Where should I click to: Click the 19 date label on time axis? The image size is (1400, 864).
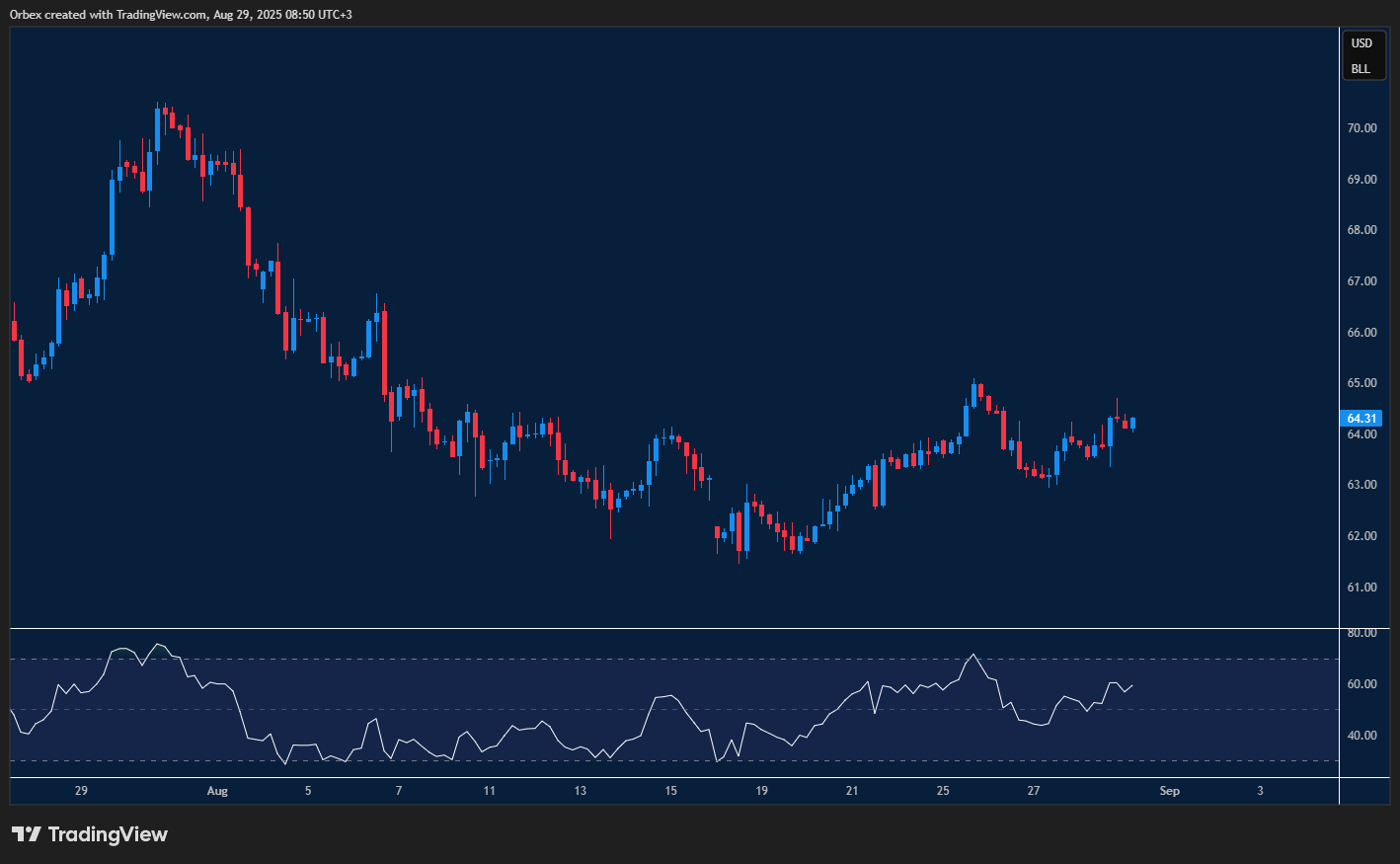click(x=761, y=791)
